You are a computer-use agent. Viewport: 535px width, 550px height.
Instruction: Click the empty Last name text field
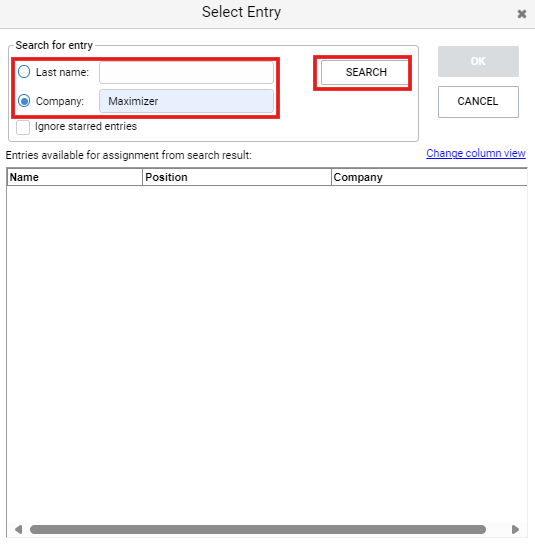[x=186, y=73]
